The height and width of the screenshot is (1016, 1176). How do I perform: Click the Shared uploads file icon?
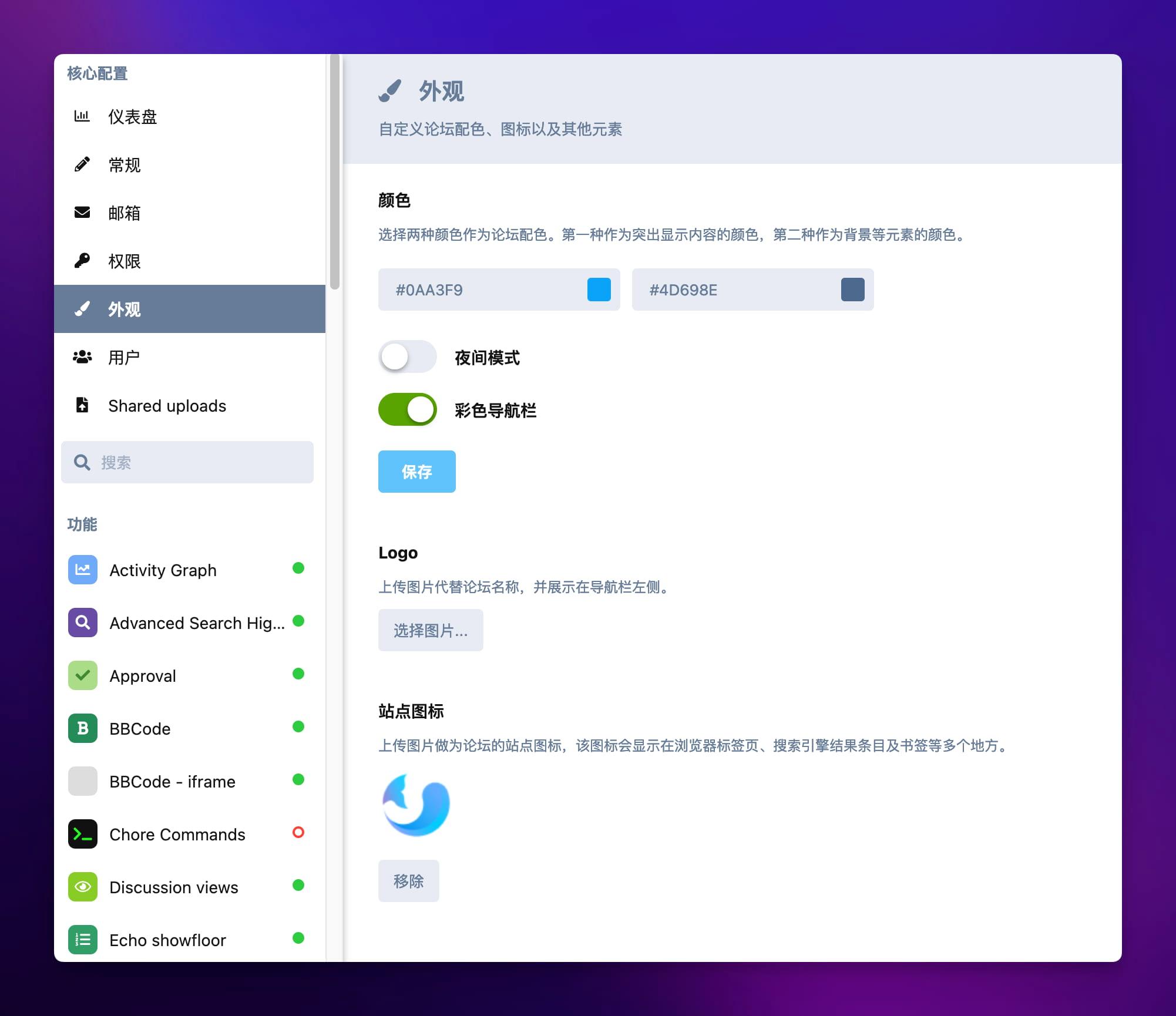click(82, 405)
